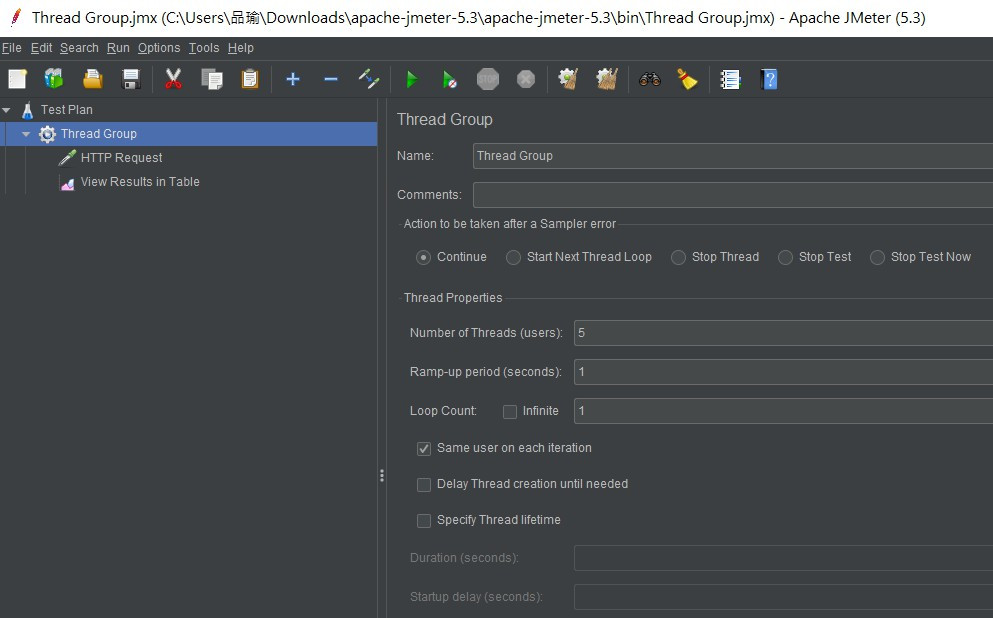Click the Help question mark icon
This screenshot has height=618, width=993.
pos(769,79)
